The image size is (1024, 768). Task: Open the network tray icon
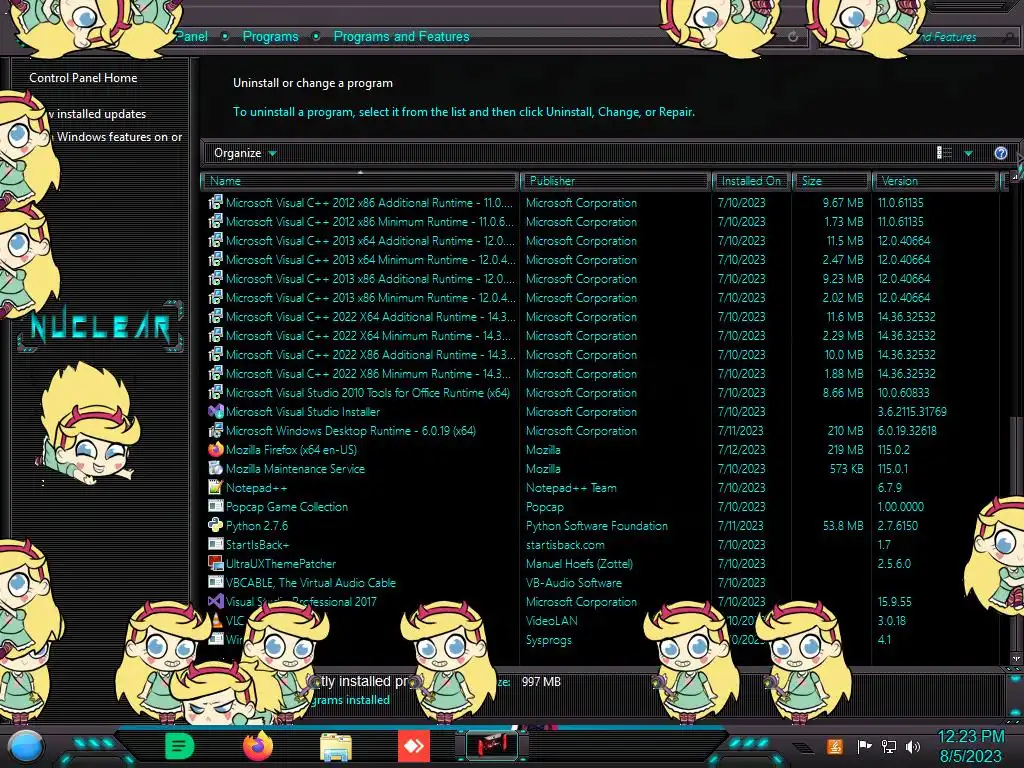pos(889,746)
